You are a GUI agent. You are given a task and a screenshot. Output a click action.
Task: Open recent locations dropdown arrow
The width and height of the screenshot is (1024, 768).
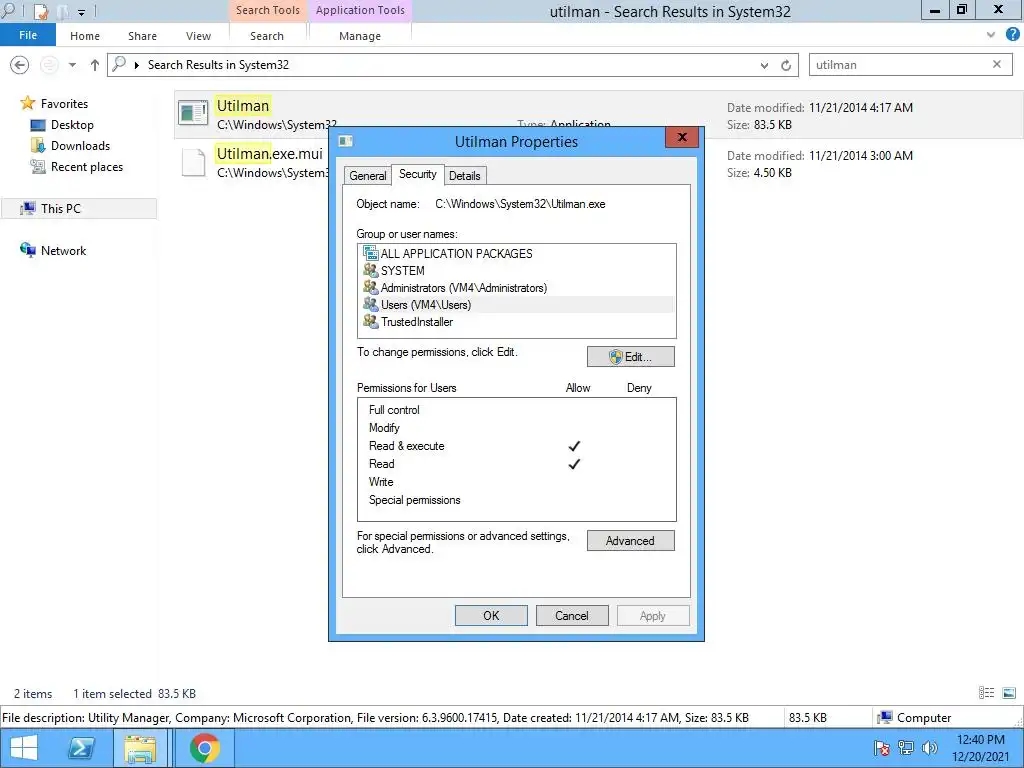tap(72, 65)
